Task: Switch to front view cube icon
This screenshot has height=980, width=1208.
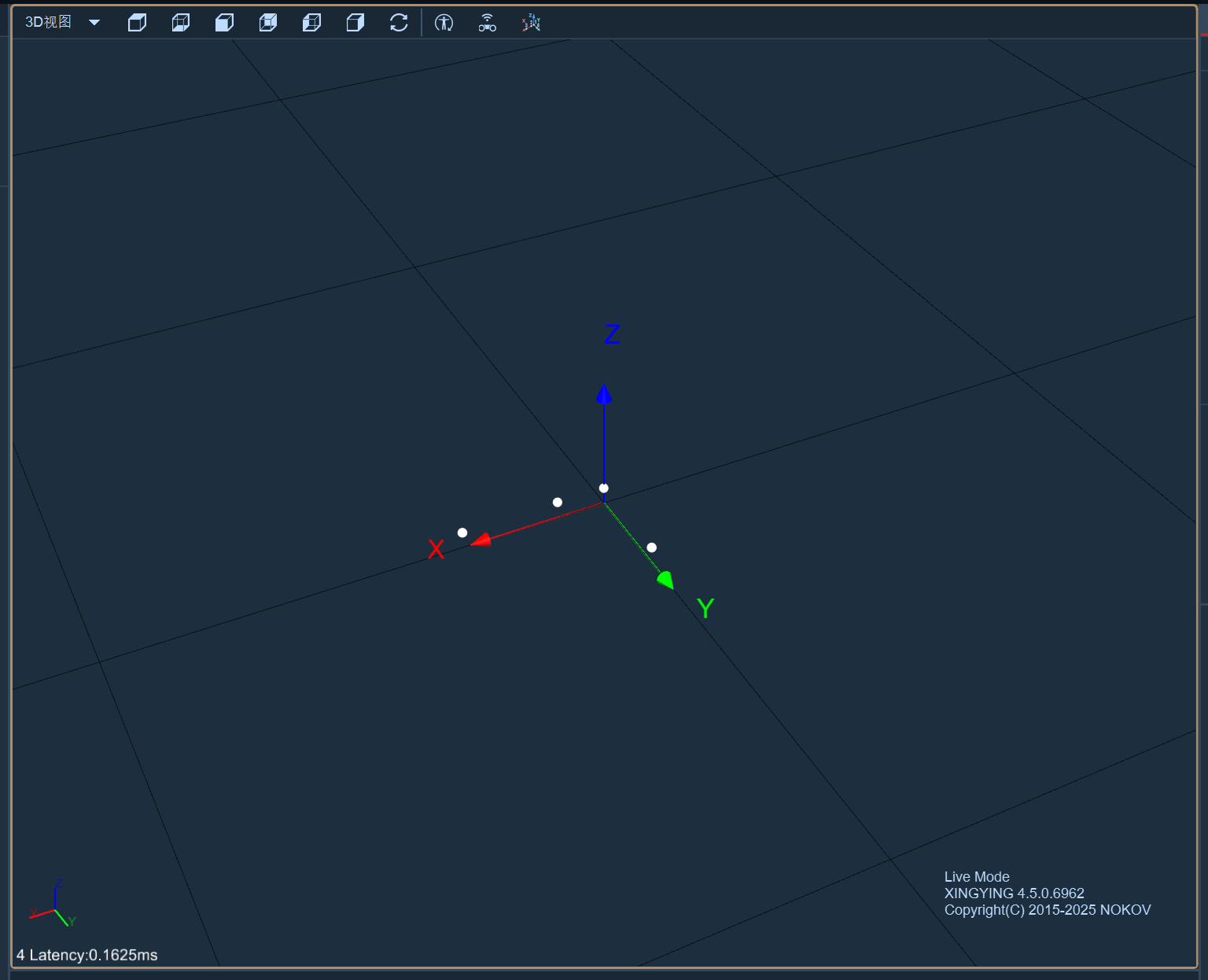Action: (224, 23)
